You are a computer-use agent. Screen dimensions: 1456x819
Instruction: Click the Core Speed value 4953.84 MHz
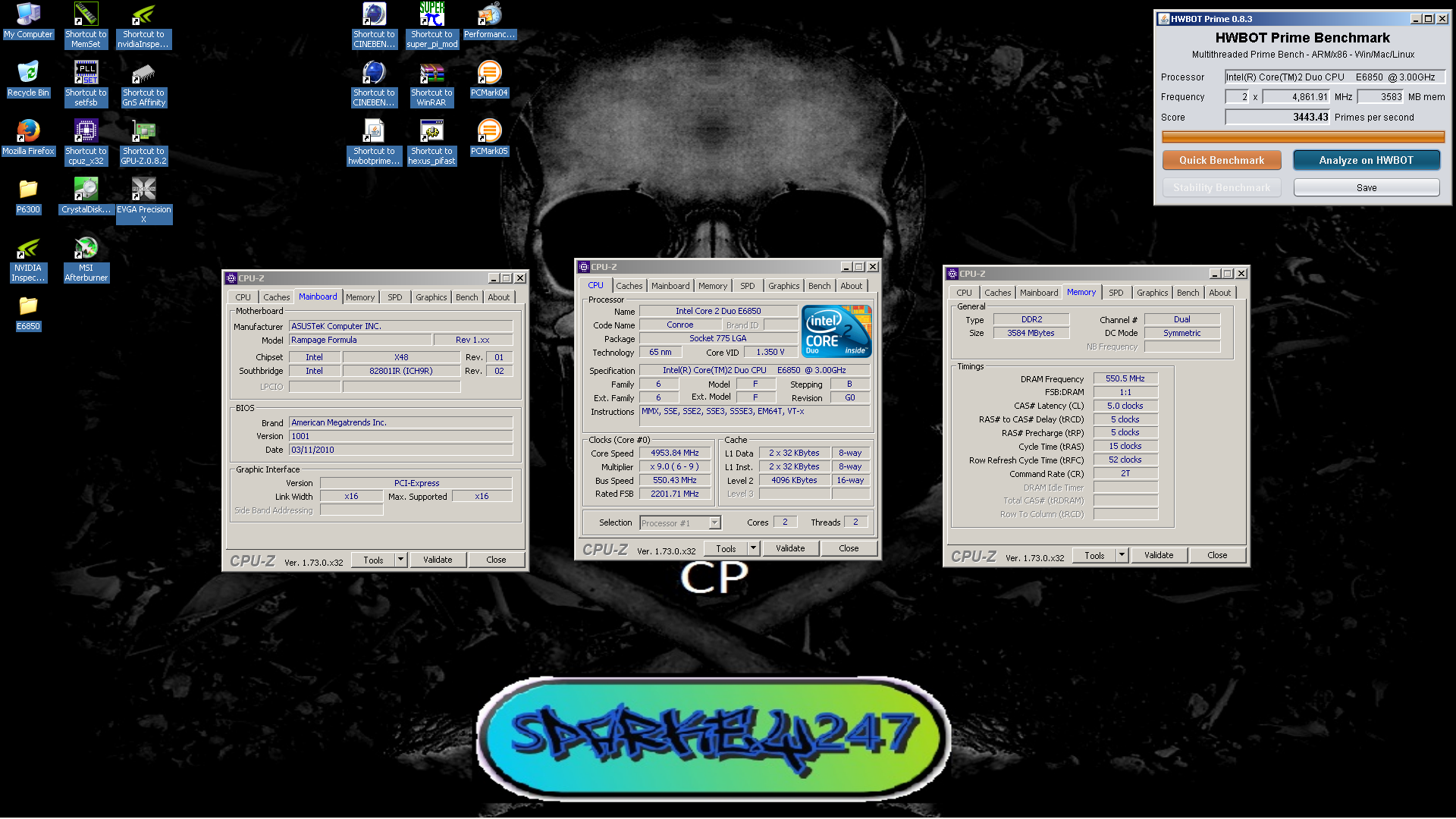coord(675,453)
